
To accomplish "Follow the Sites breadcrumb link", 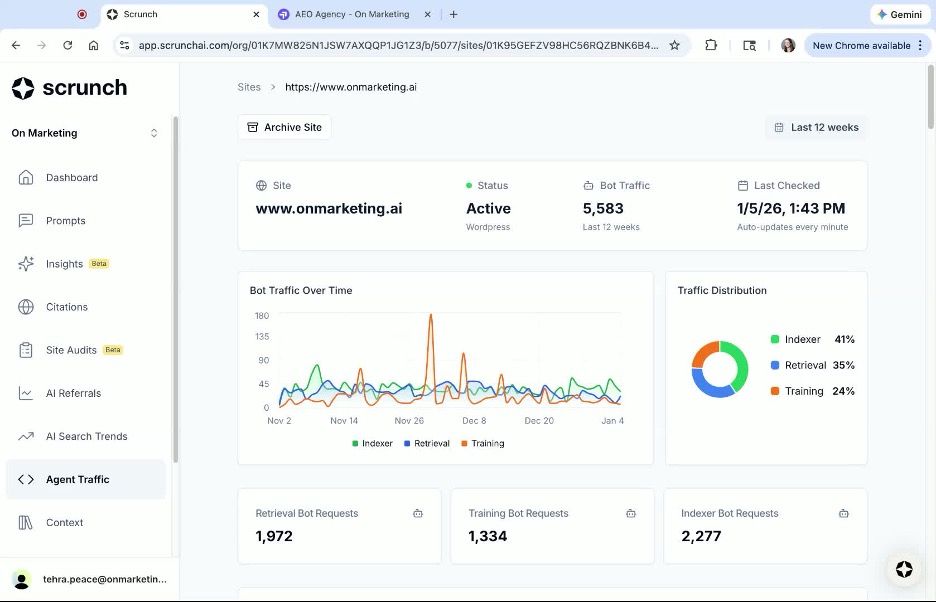I will click(249, 87).
